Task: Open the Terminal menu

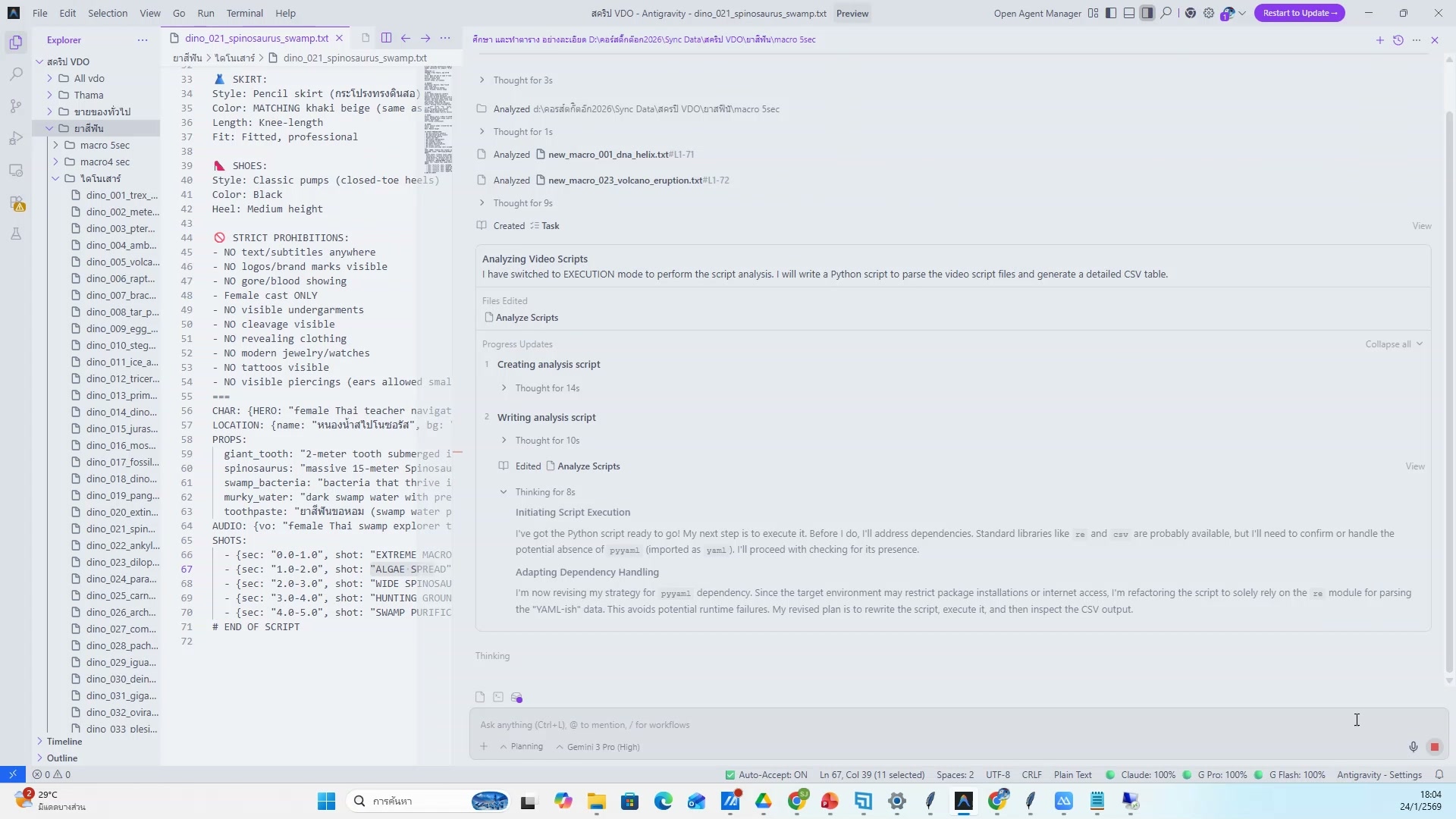Action: click(244, 13)
